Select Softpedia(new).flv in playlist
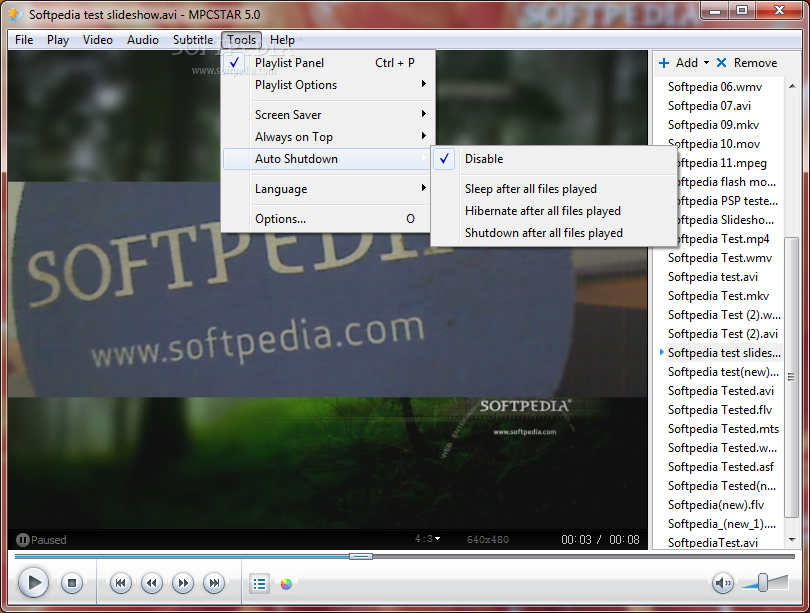810x613 pixels. 716,505
